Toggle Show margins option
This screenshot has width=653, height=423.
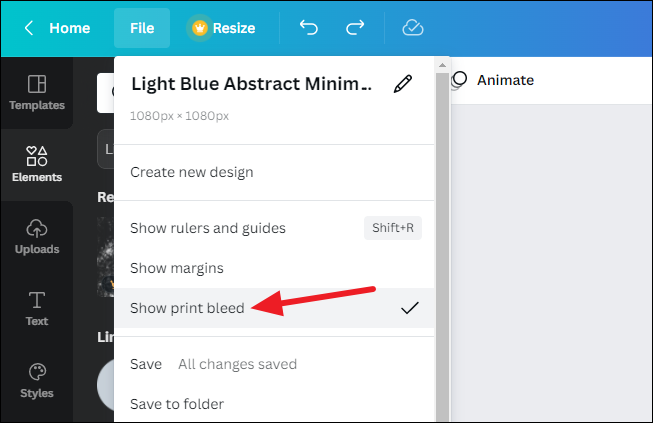point(274,268)
